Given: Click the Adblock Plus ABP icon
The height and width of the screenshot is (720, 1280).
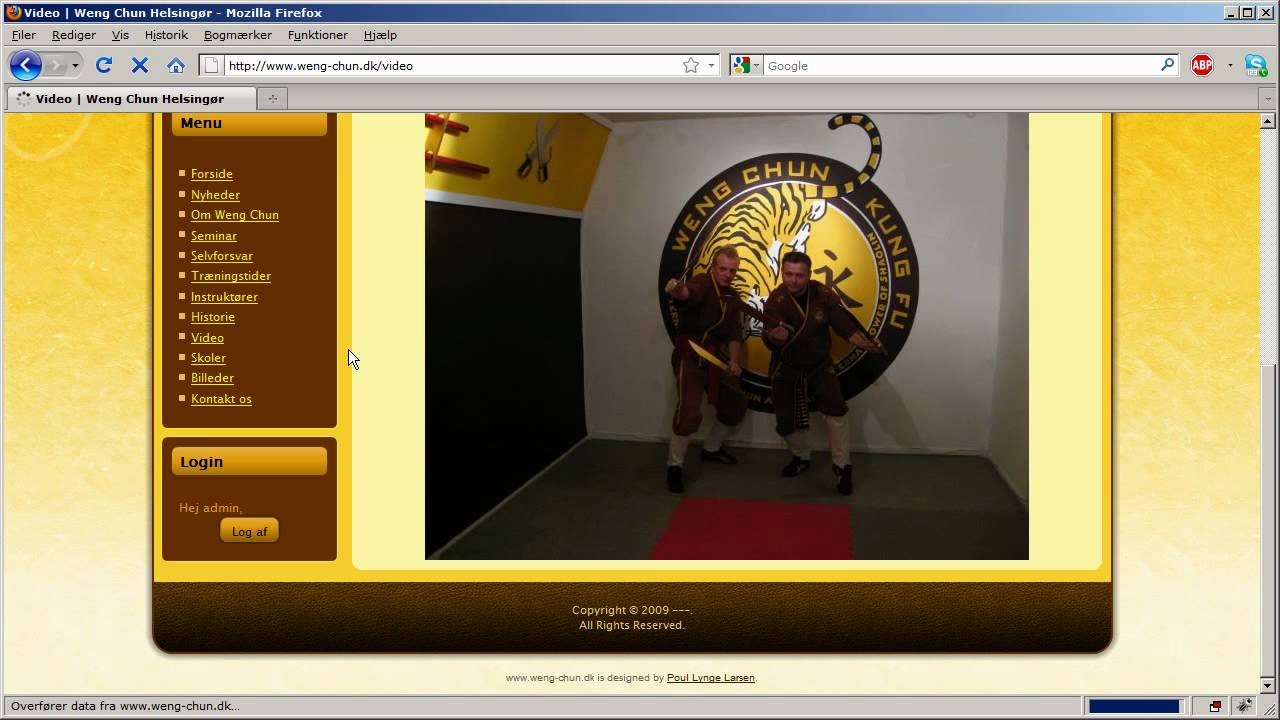Looking at the screenshot, I should 1202,65.
